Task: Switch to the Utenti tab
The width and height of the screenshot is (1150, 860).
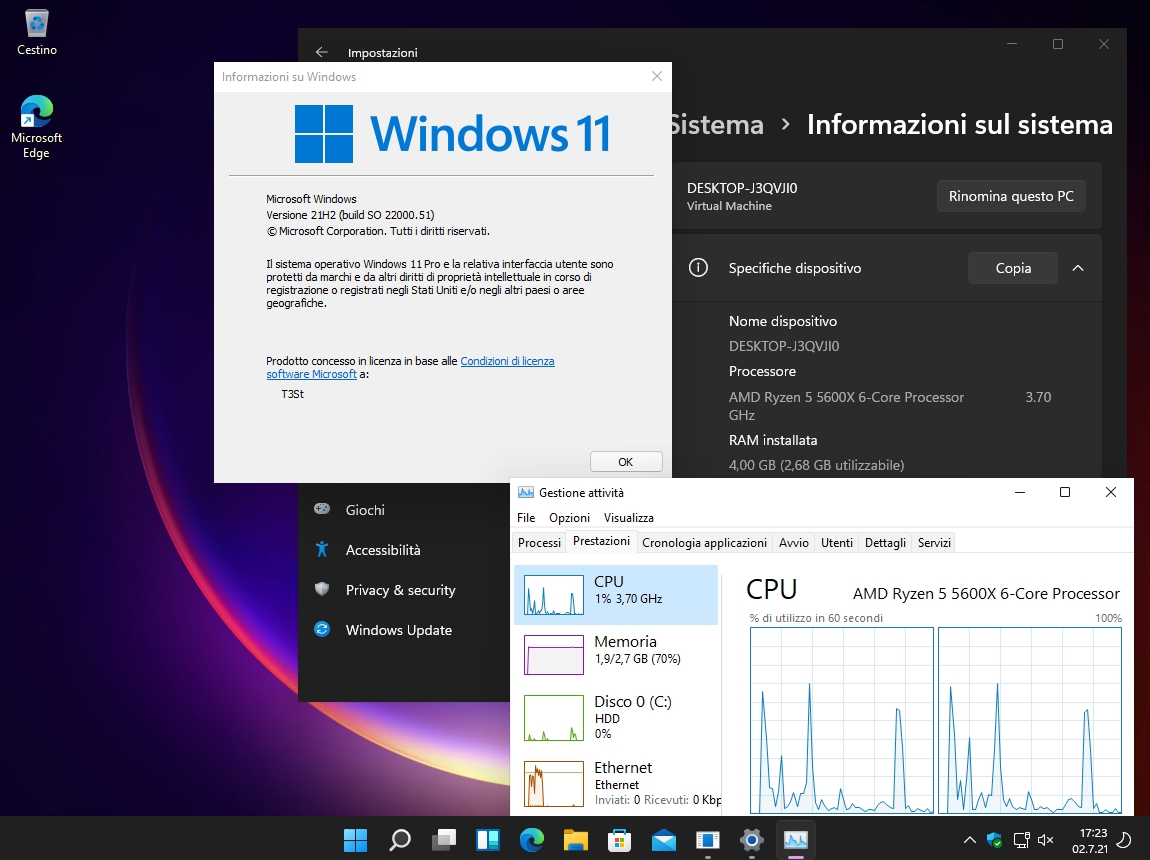Action: coord(837,543)
